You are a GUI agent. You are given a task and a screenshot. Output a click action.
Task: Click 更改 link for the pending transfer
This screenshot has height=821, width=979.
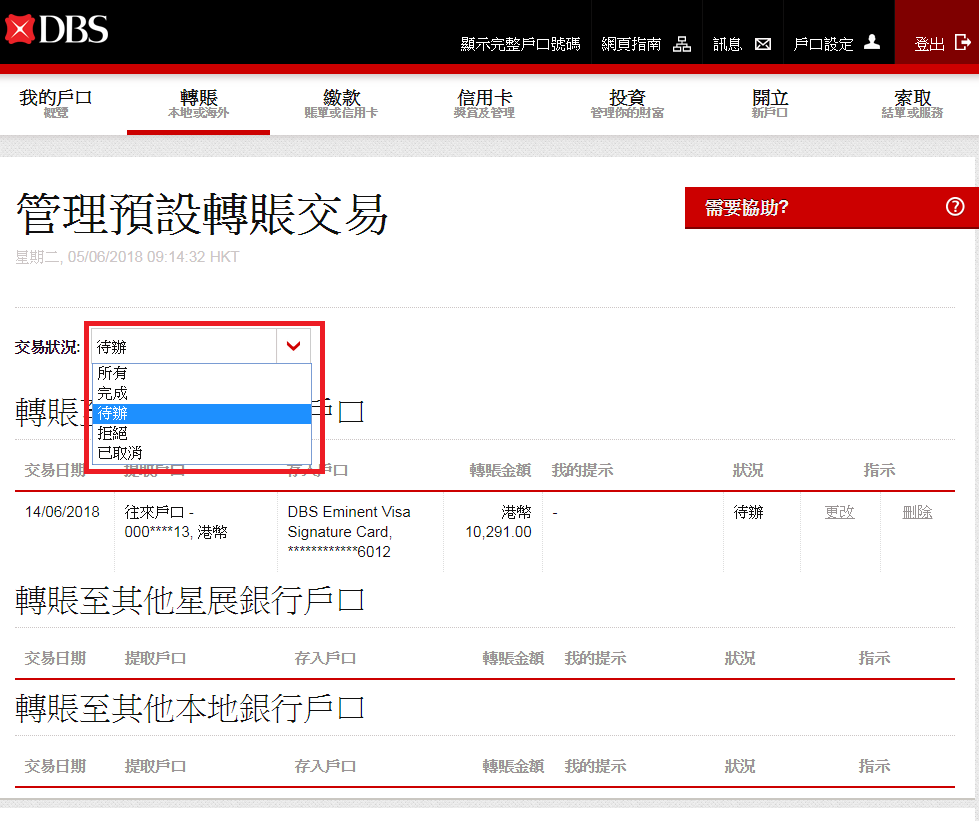[x=839, y=512]
